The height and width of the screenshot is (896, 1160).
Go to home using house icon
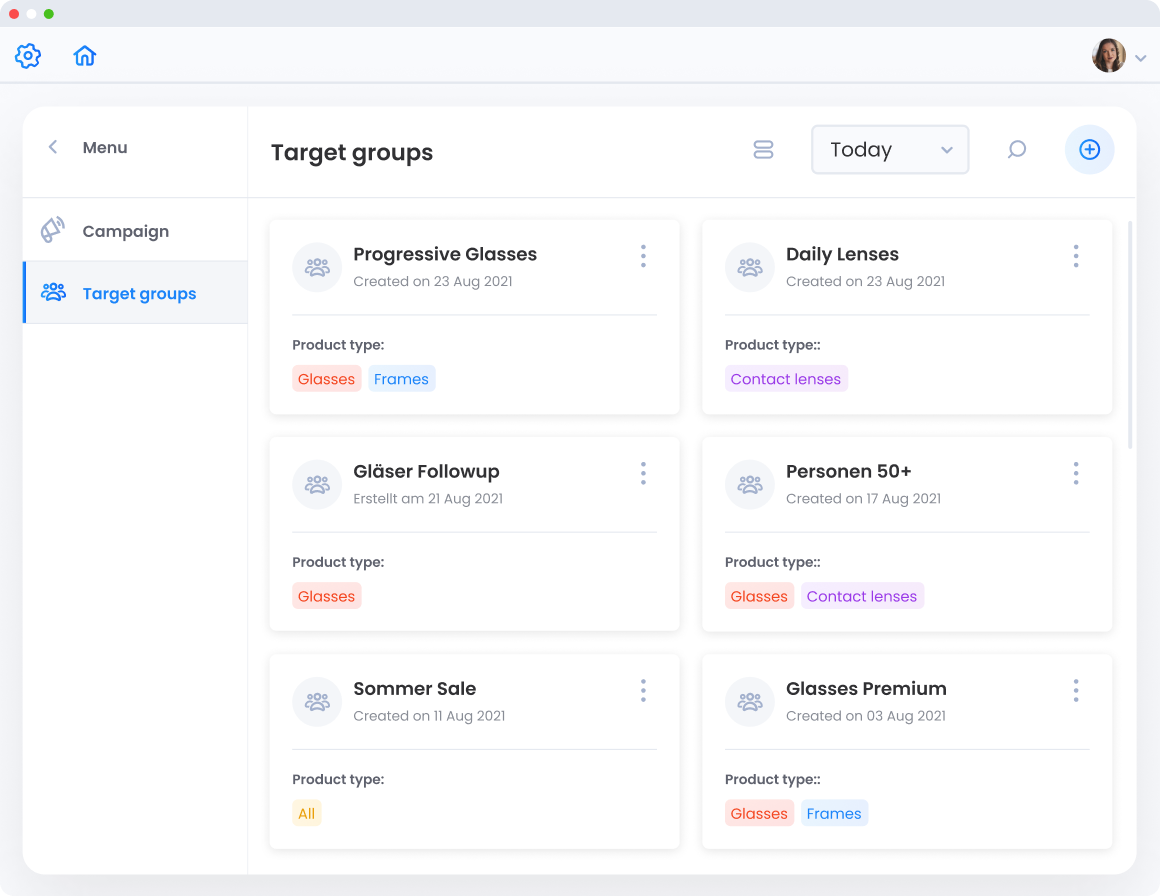coord(85,56)
